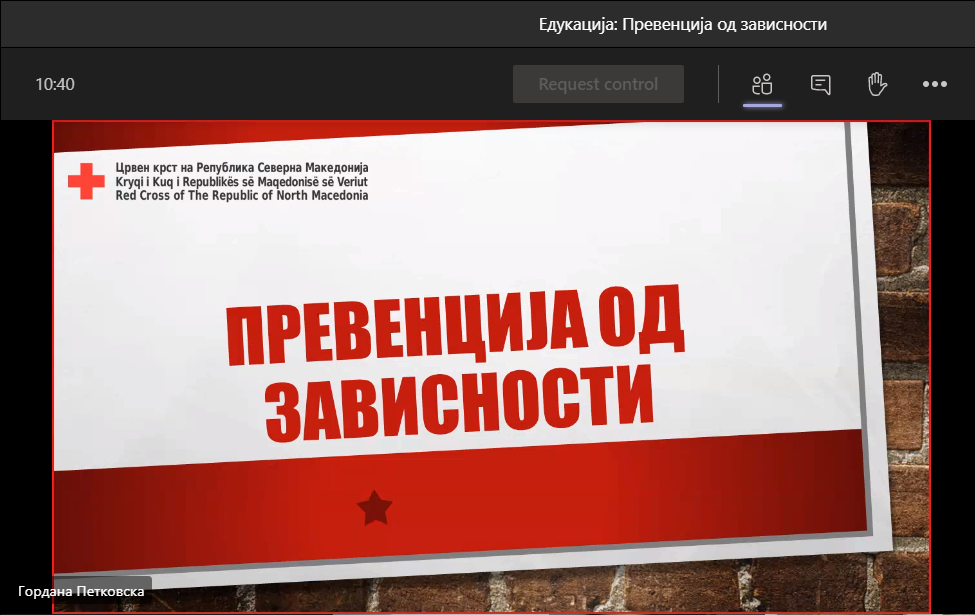Click the shared slide title ПРЕВЕНЦИЈА ОД ЗАВИСНОСТИ
The height and width of the screenshot is (615, 975).
pos(456,366)
